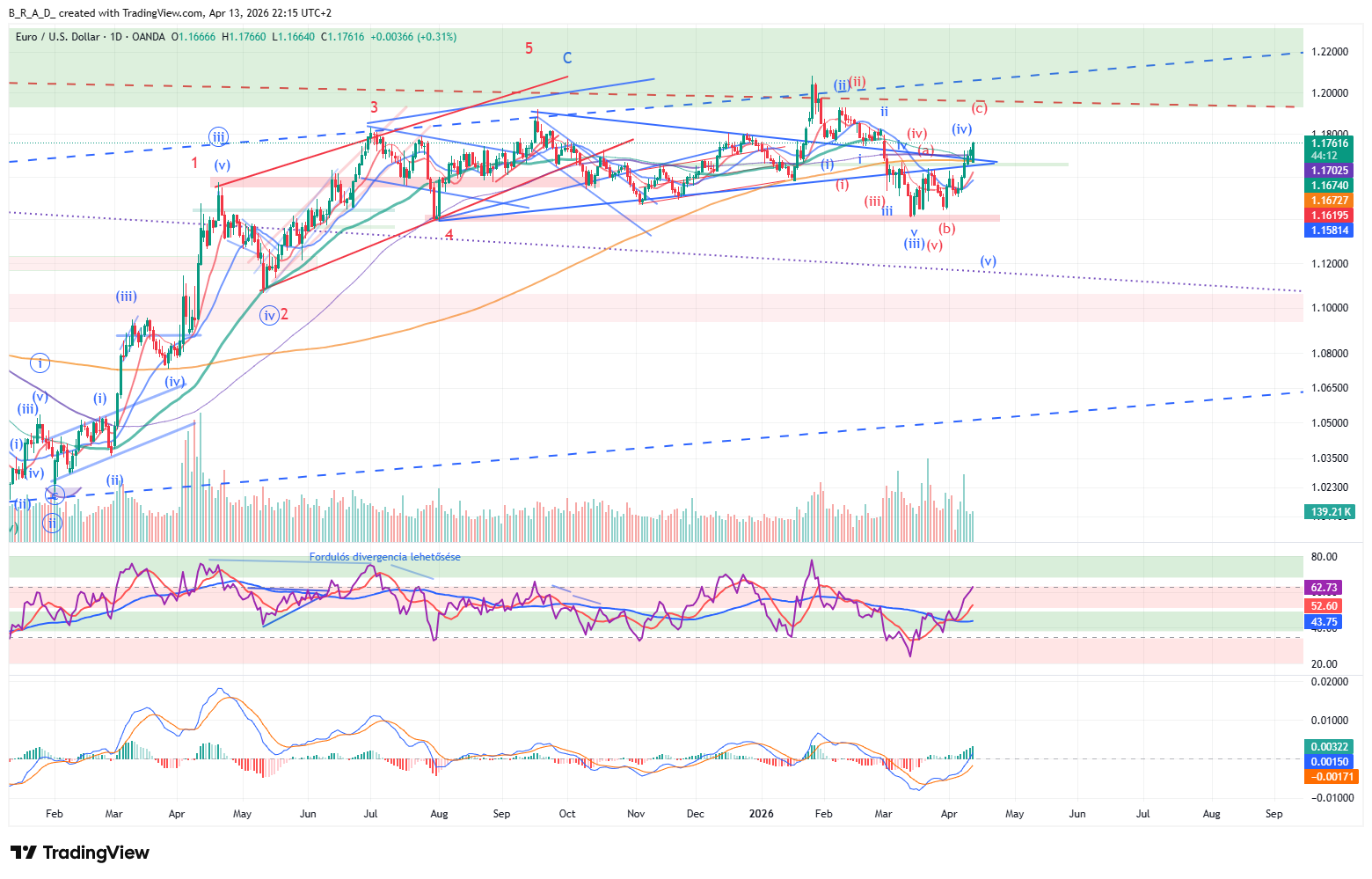Click the blue wave C label
This screenshot has height=879, width=1372.
pos(567,58)
